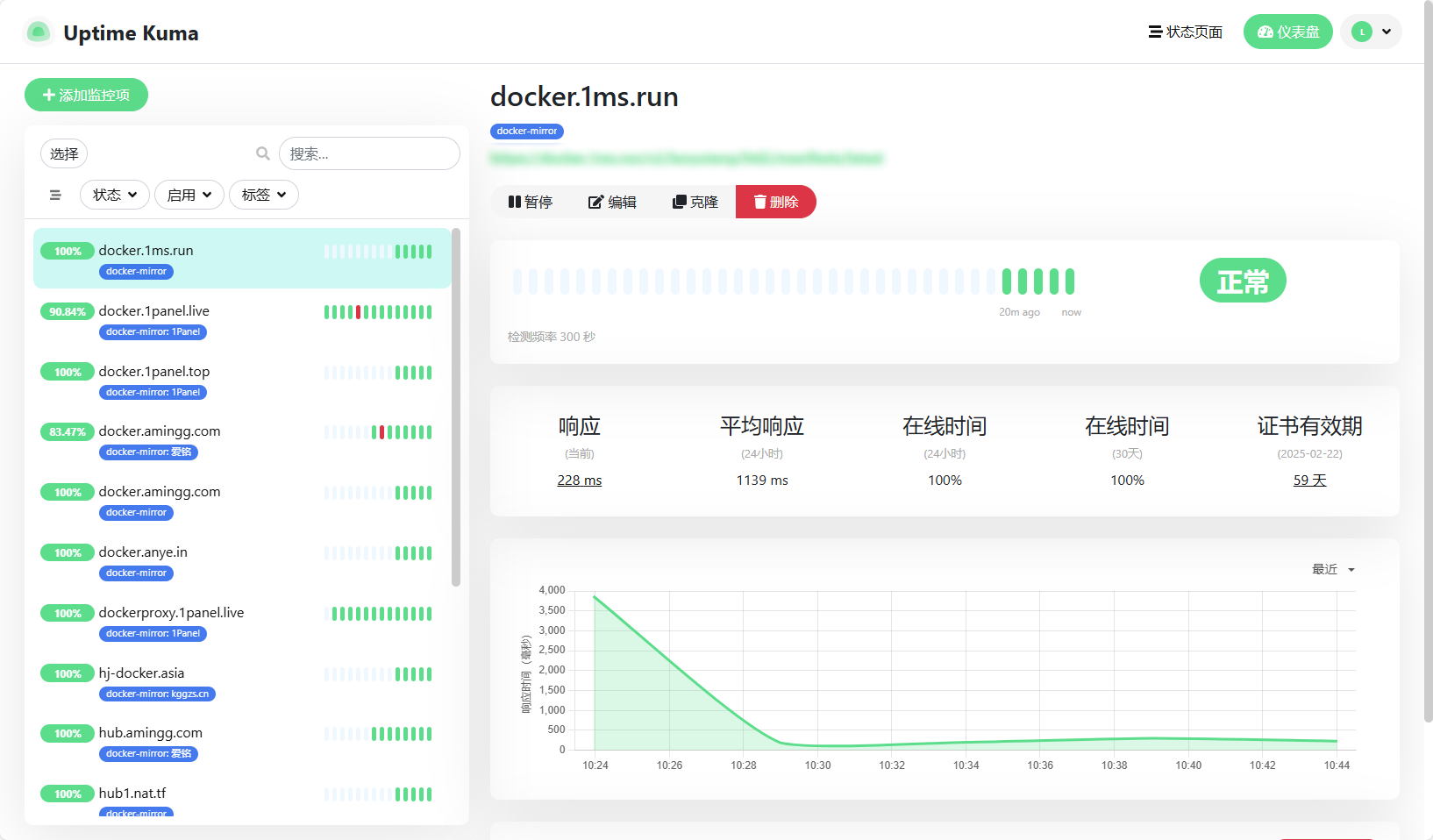Select the hub.amingg.com monitor
This screenshot has height=840, width=1433.
[x=242, y=741]
